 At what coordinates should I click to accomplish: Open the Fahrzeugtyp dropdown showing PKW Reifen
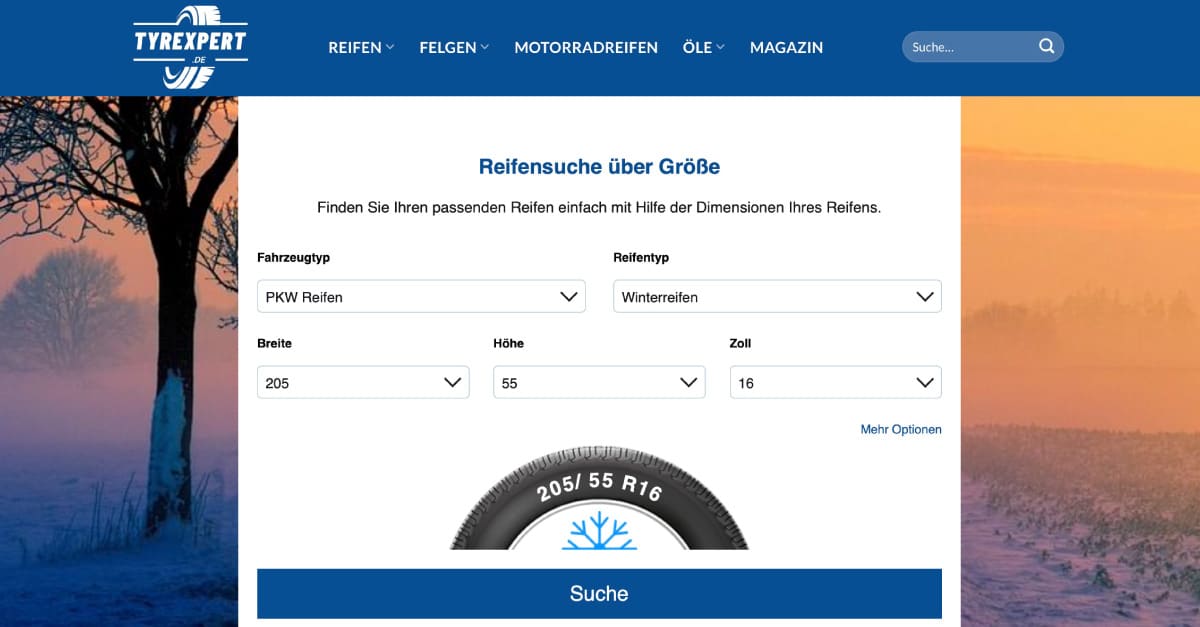pyautogui.click(x=421, y=297)
